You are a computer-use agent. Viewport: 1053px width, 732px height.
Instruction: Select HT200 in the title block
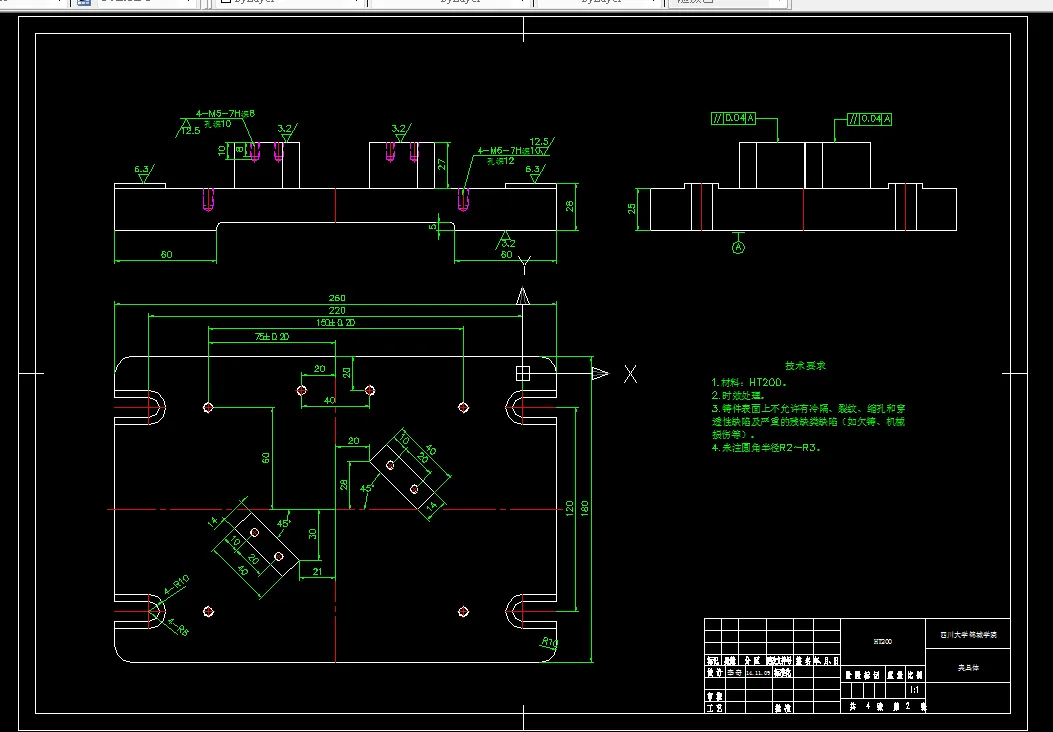click(882, 641)
